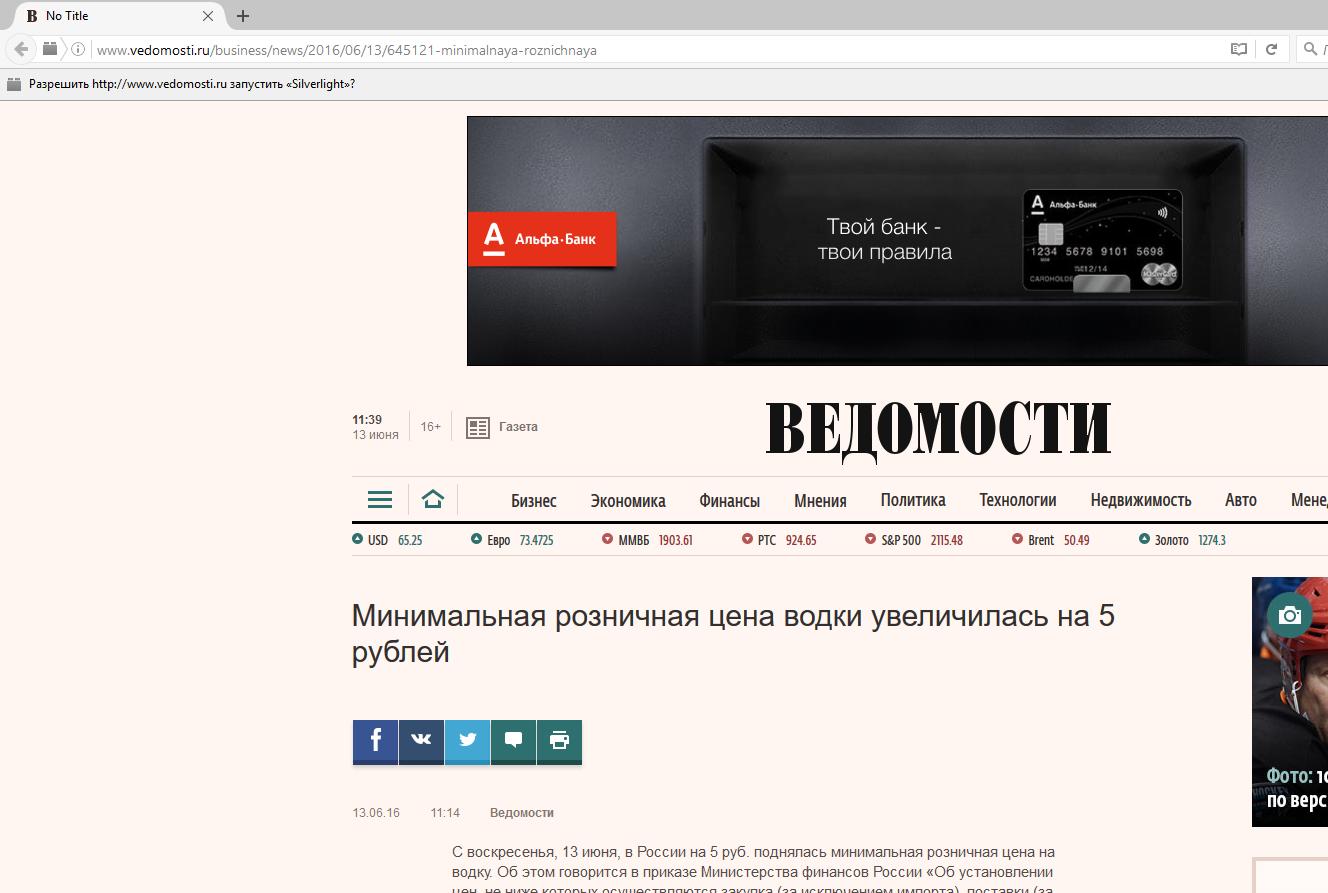Click the Газета newspaper icon

(x=478, y=427)
